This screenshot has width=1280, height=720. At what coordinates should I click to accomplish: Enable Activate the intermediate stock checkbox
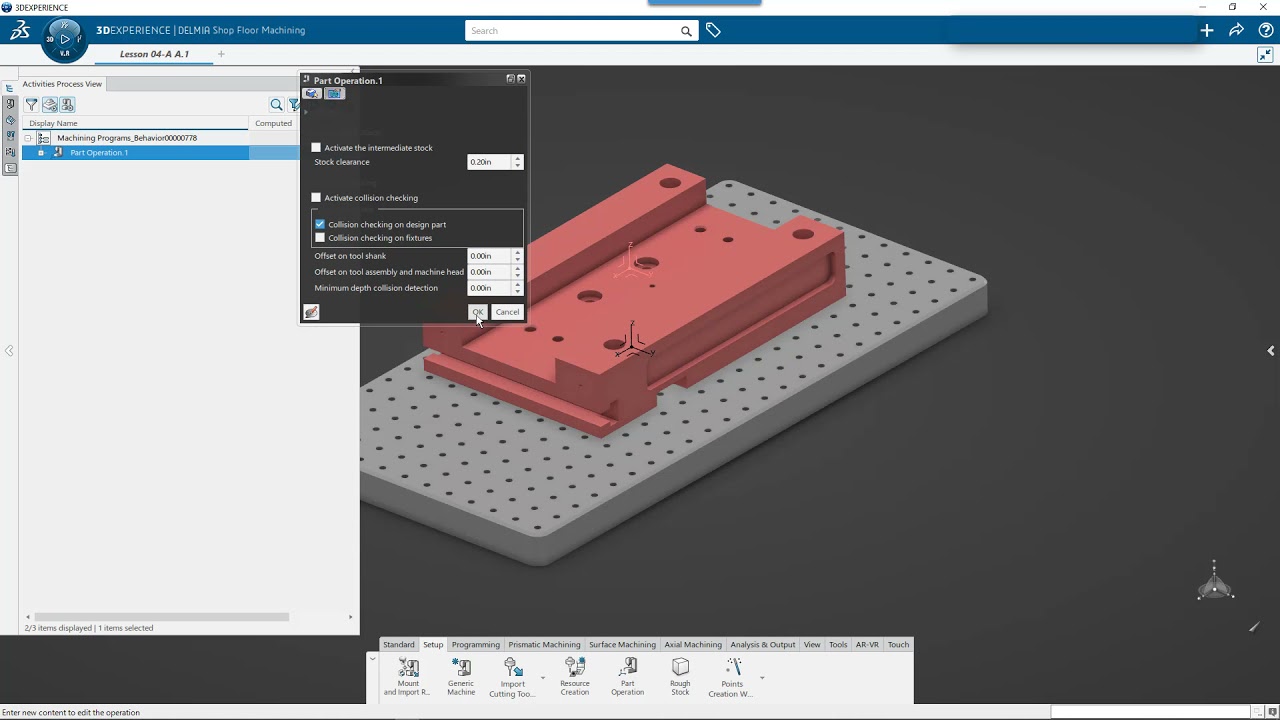tap(316, 148)
